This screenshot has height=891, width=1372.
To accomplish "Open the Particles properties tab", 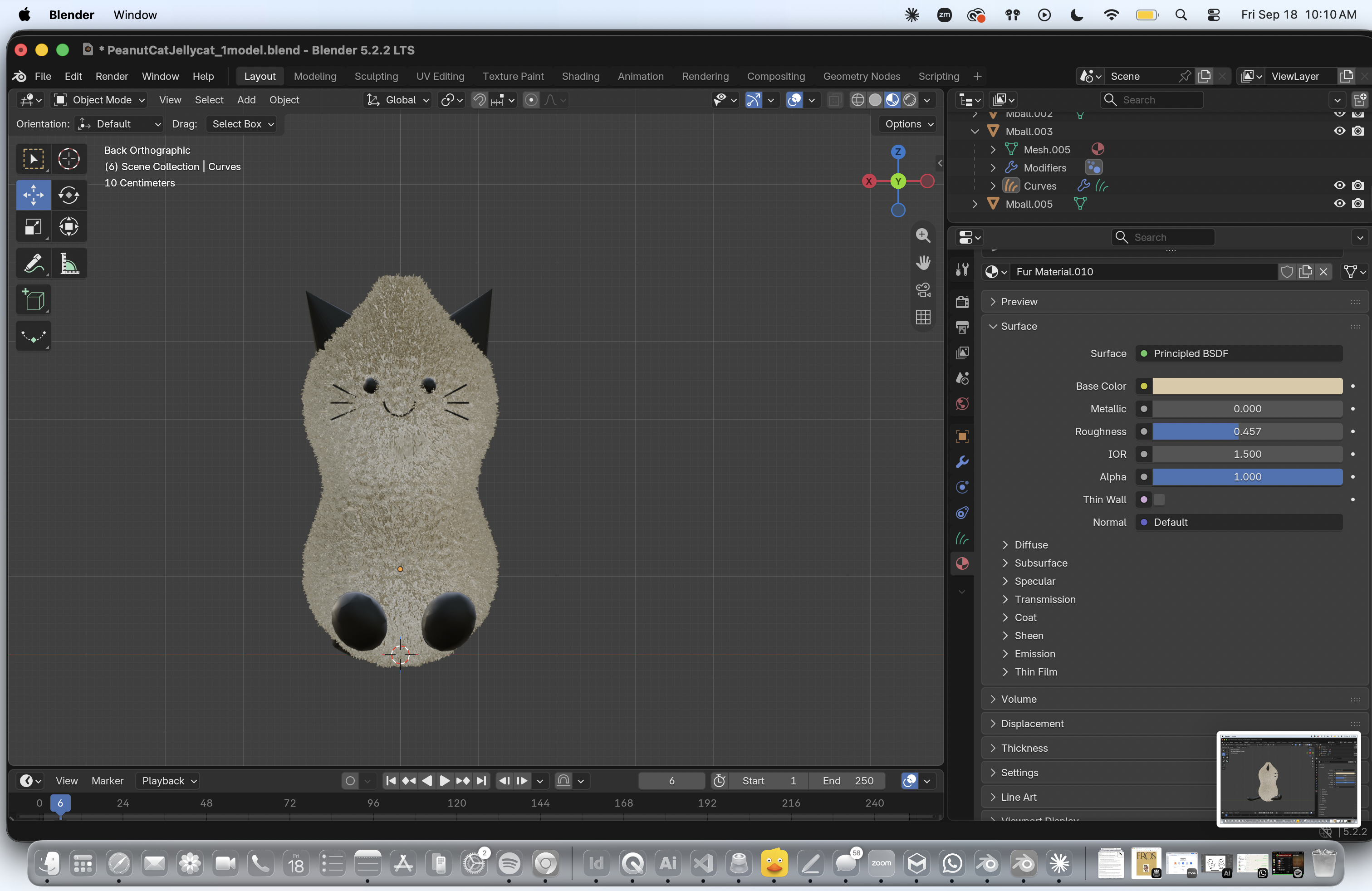I will pos(962,487).
